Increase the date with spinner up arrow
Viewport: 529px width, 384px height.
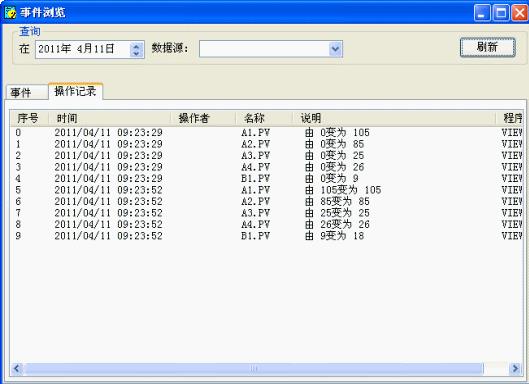pyautogui.click(x=136, y=46)
